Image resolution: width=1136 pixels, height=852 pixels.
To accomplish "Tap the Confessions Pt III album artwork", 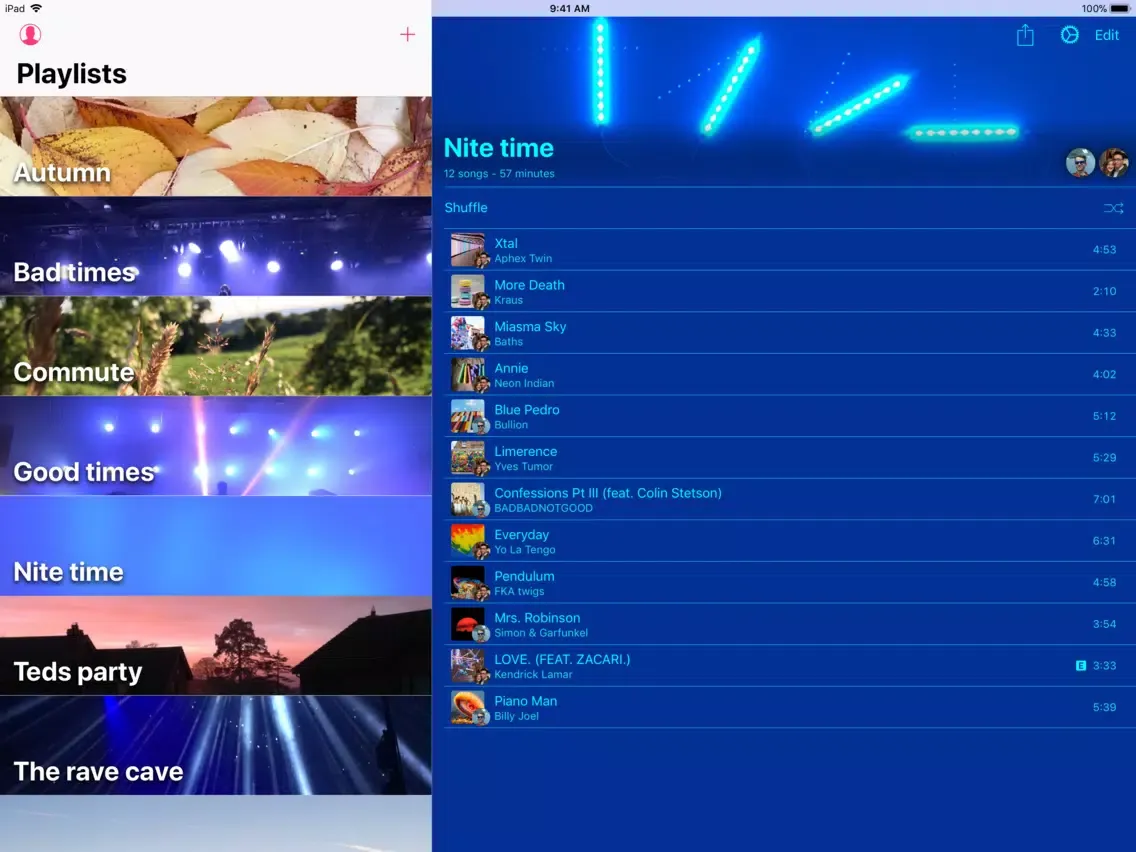I will (x=468, y=499).
